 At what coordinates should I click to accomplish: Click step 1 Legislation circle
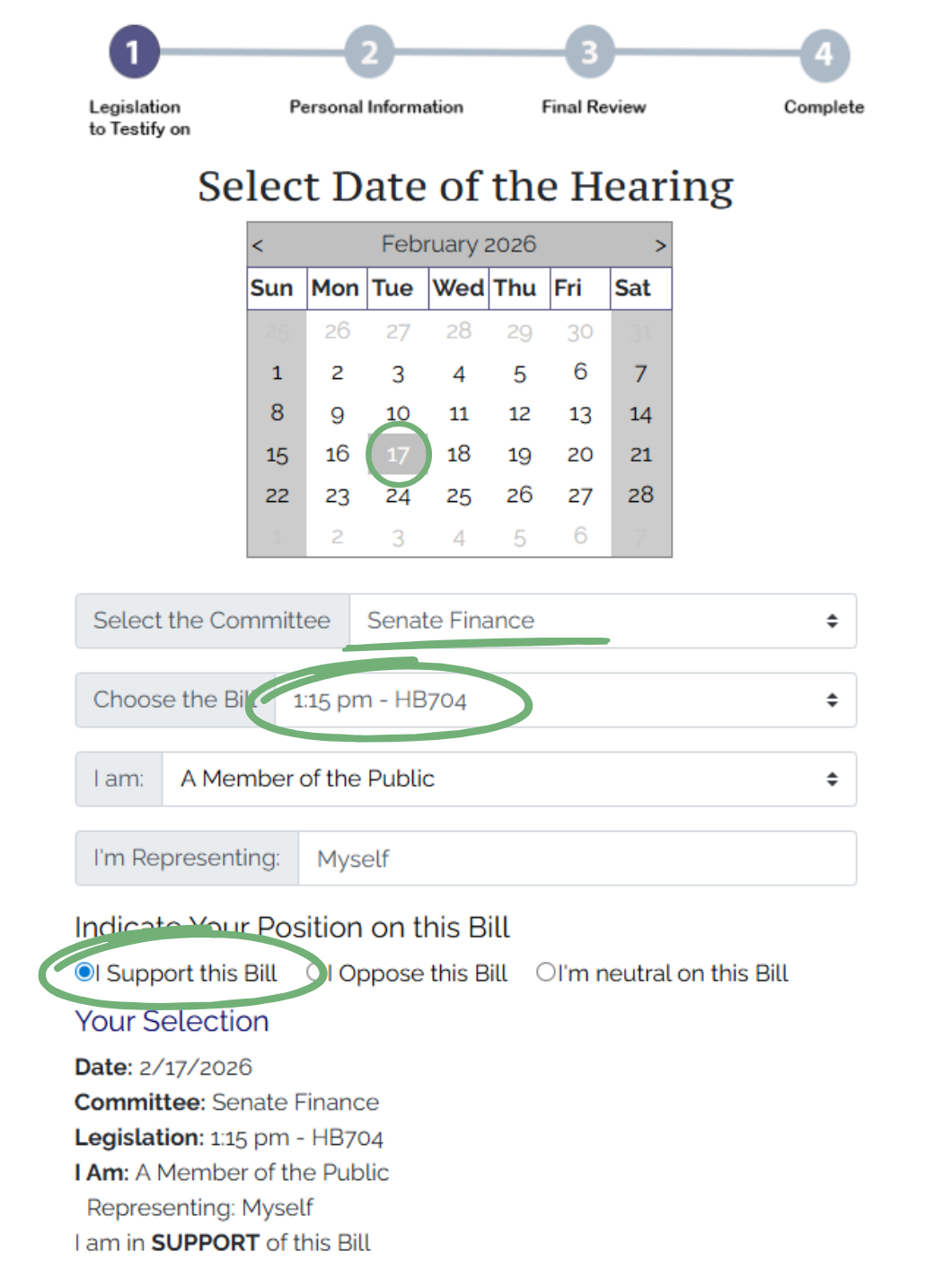coord(134,52)
